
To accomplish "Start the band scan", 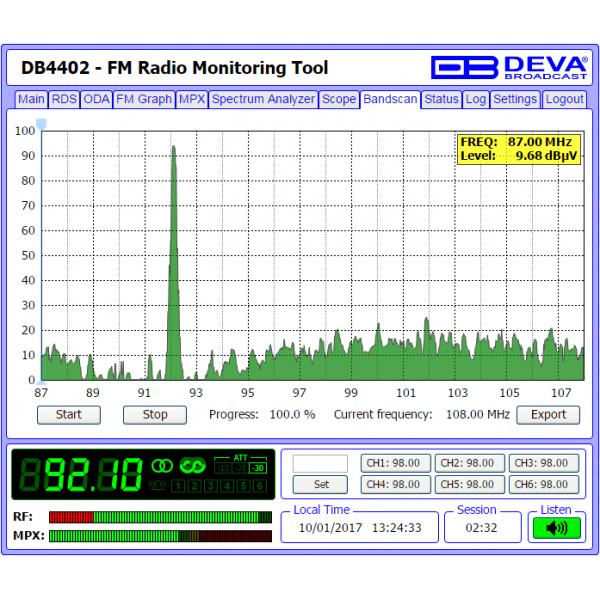I will (x=69, y=415).
